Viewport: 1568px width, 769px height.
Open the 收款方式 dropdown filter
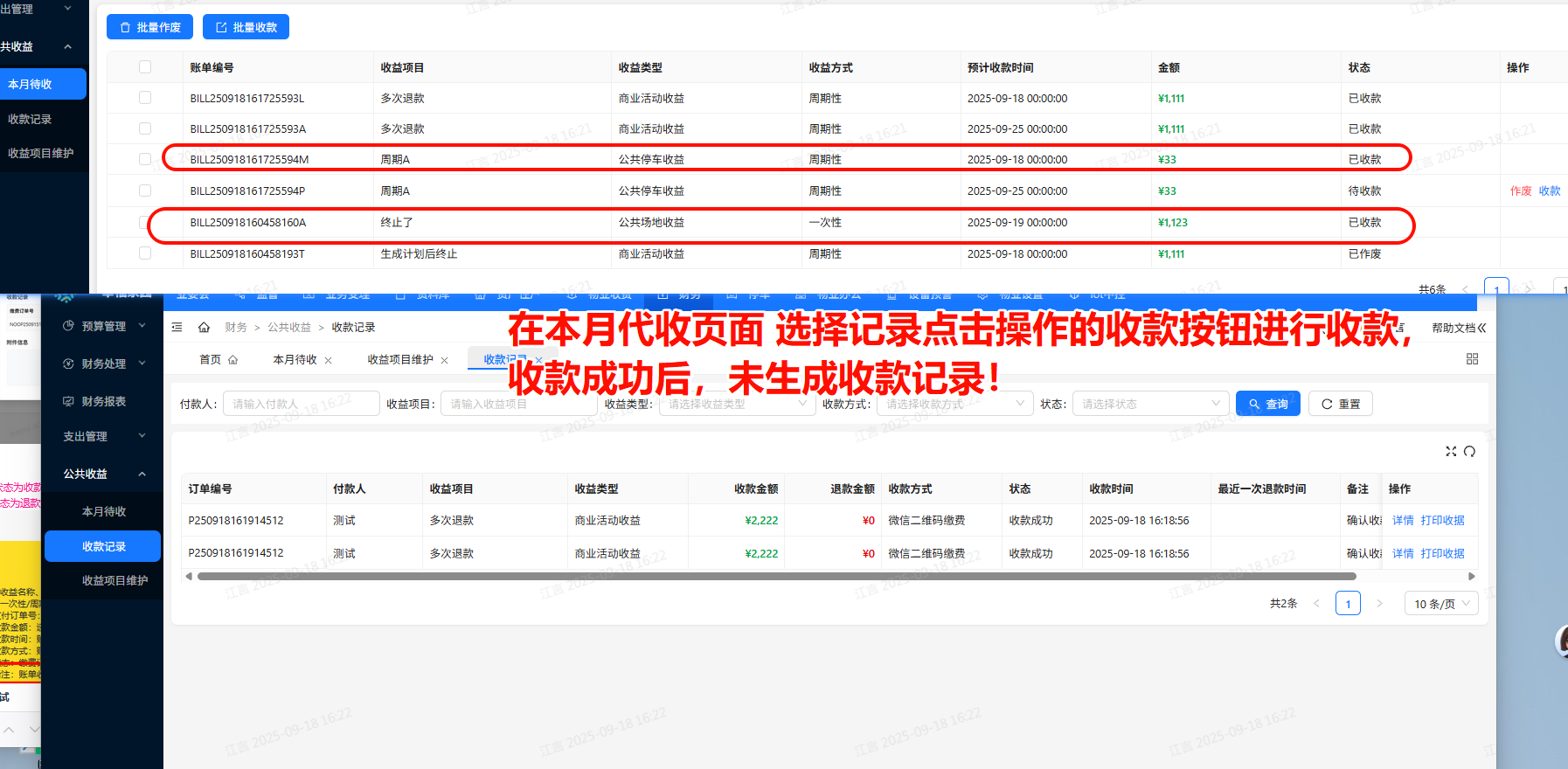954,404
